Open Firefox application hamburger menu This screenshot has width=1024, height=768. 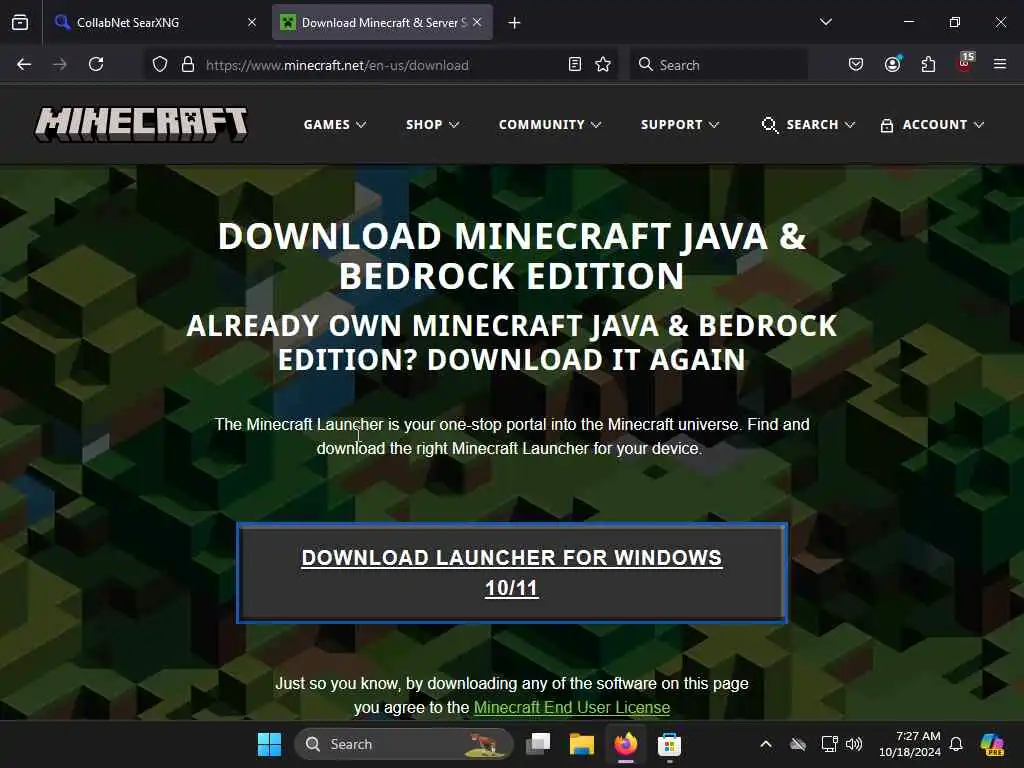coord(1000,64)
